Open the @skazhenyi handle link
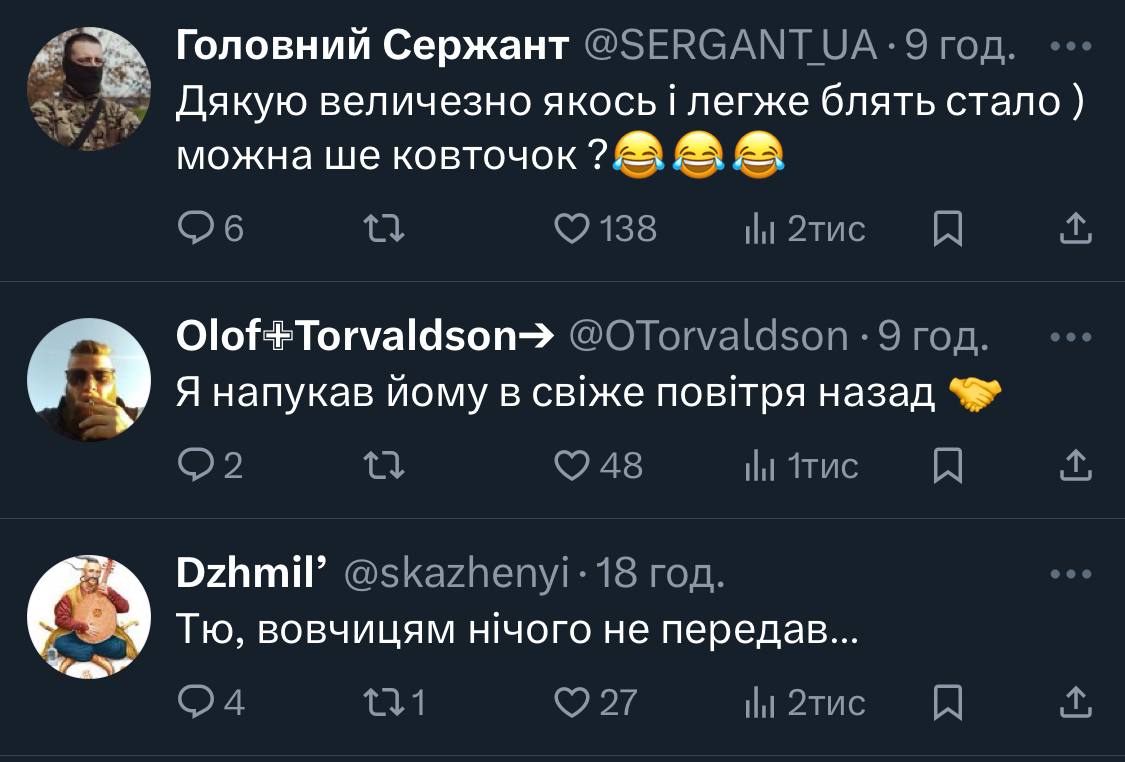Screen dimensions: 1125x762 457,575
